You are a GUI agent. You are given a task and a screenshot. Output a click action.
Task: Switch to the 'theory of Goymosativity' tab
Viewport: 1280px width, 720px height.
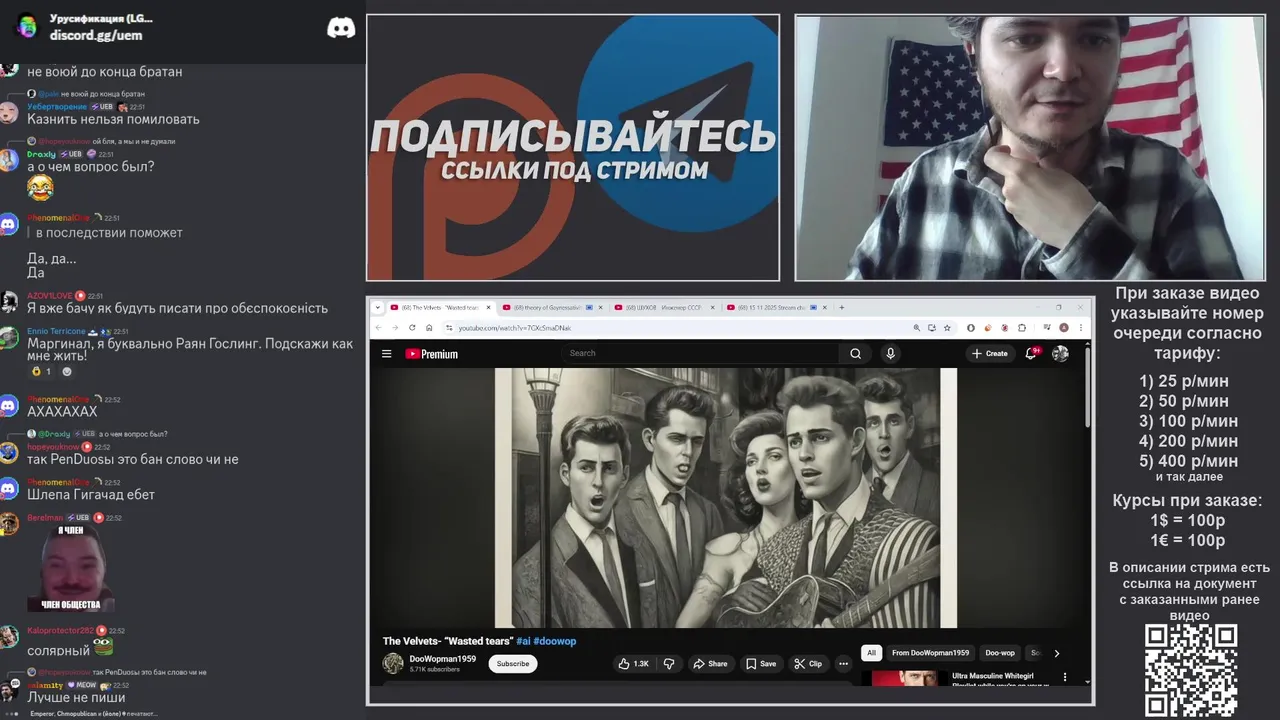pyautogui.click(x=550, y=307)
